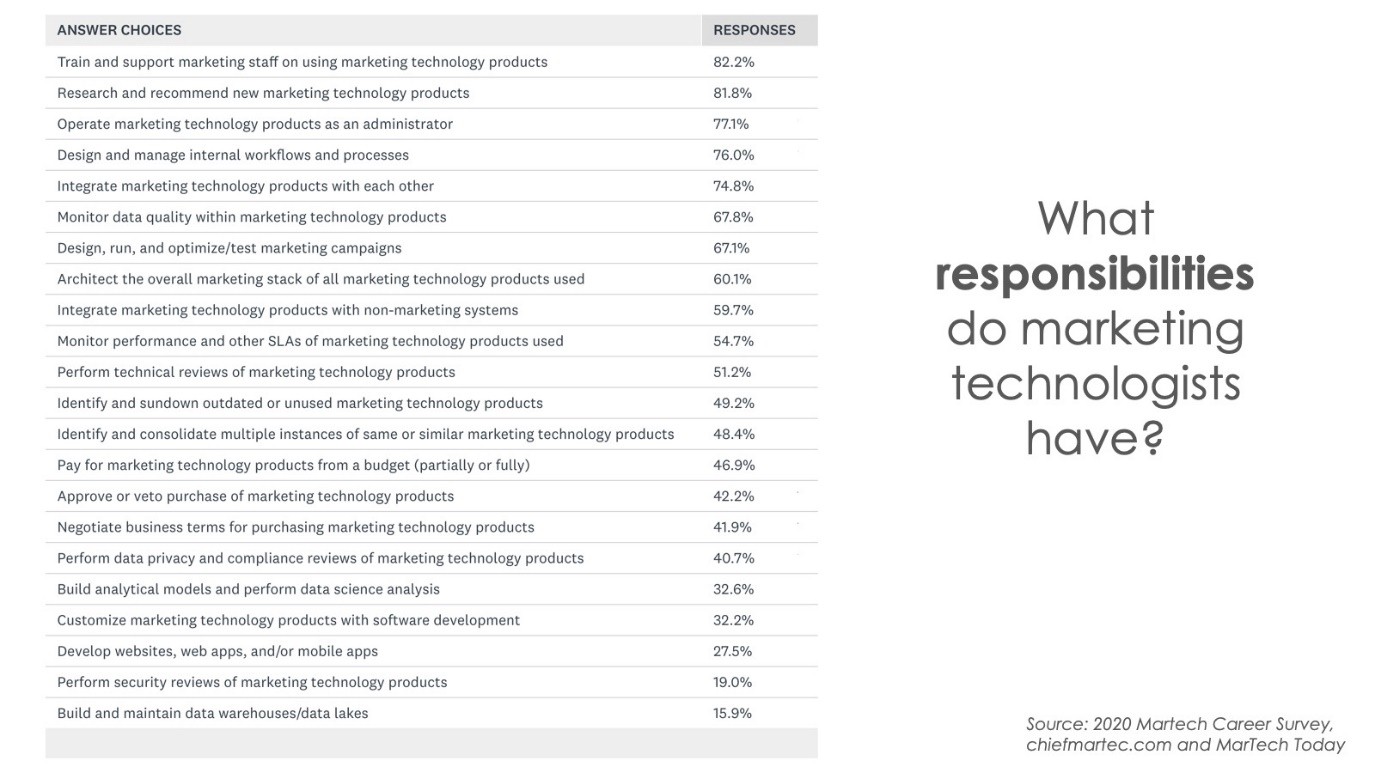The height and width of the screenshot is (773, 1375).
Task: Select 'Operate marketing technology products as an administrator'
Action: (x=255, y=124)
